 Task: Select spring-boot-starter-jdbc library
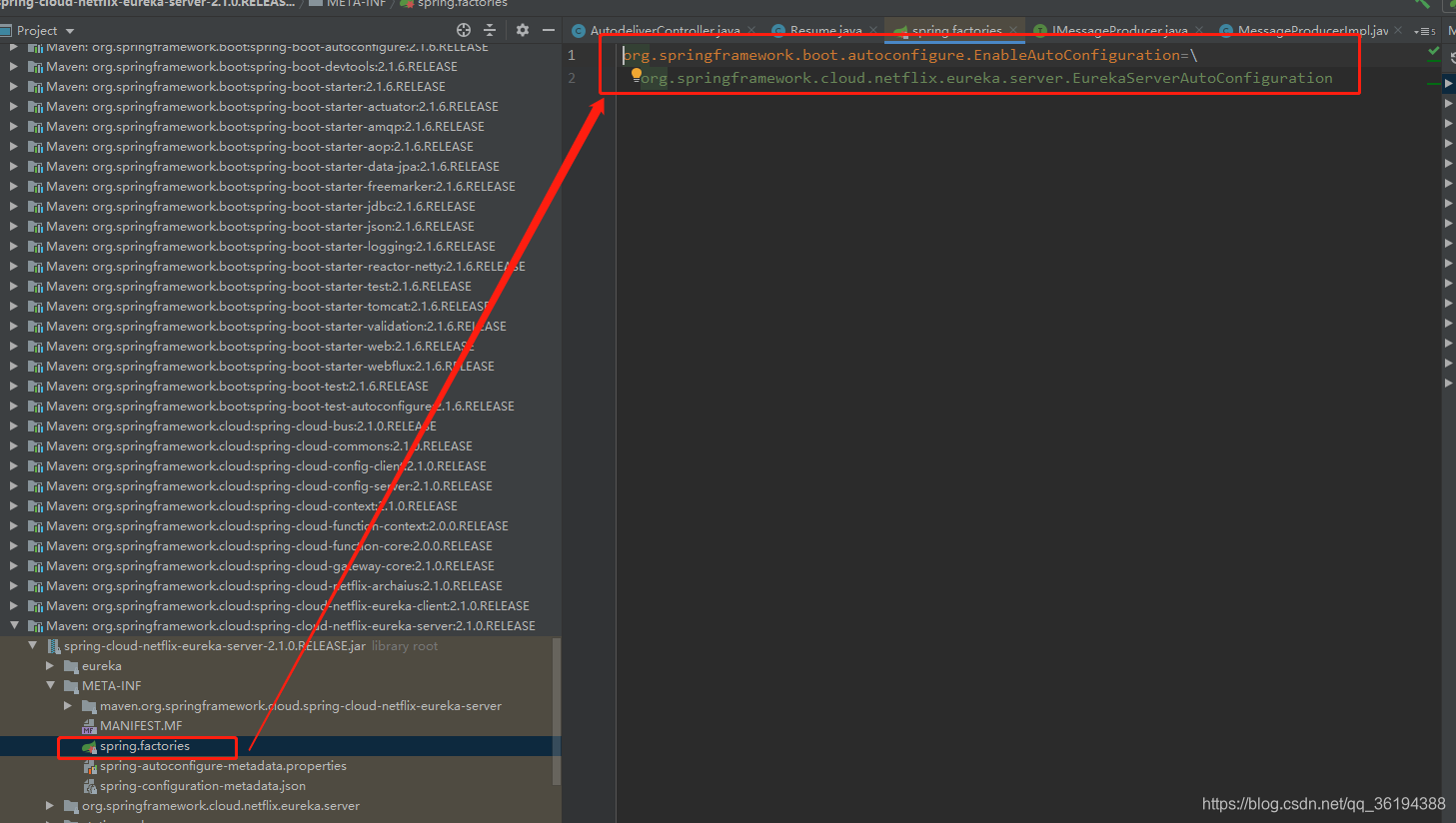coord(261,207)
